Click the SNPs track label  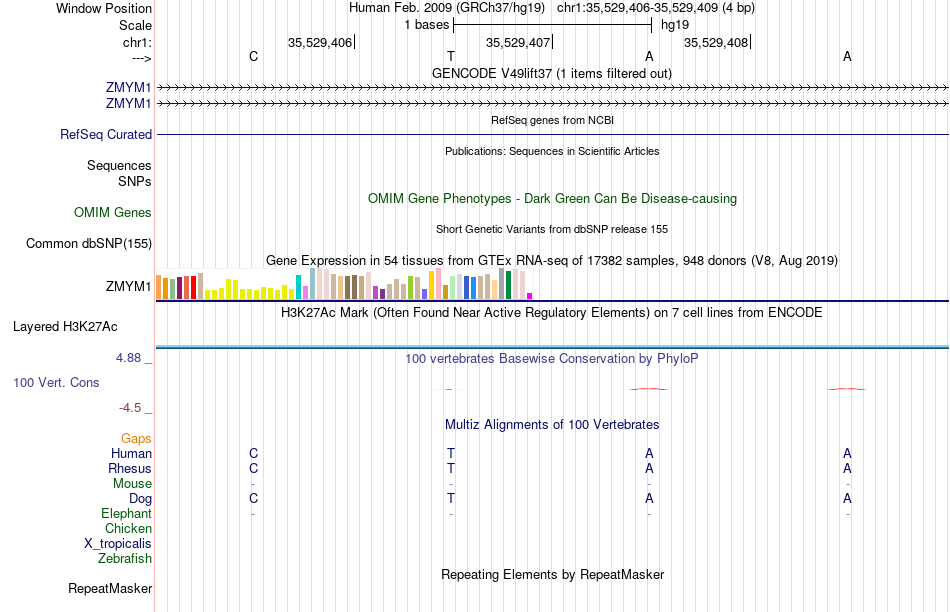[135, 181]
